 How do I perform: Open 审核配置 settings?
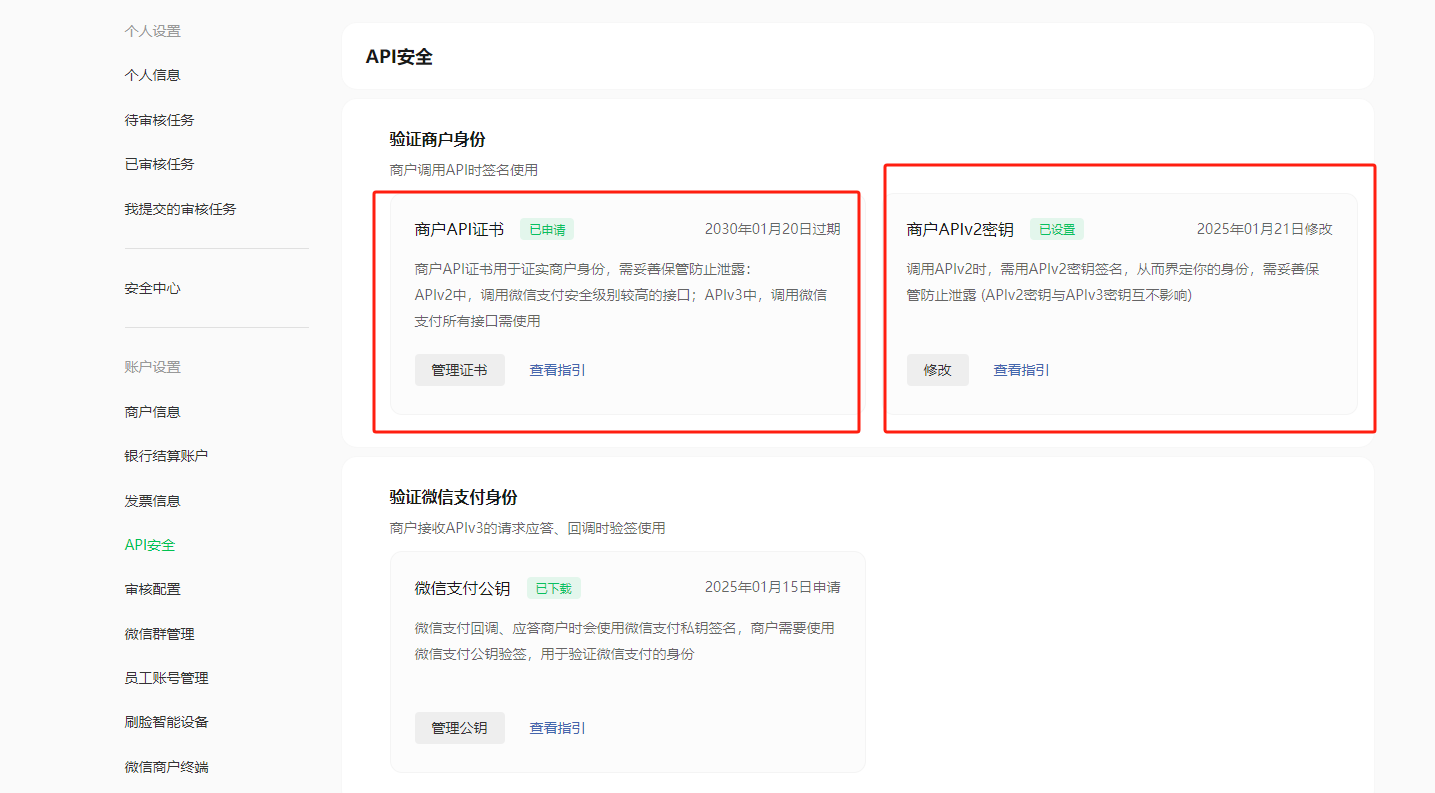click(x=152, y=589)
